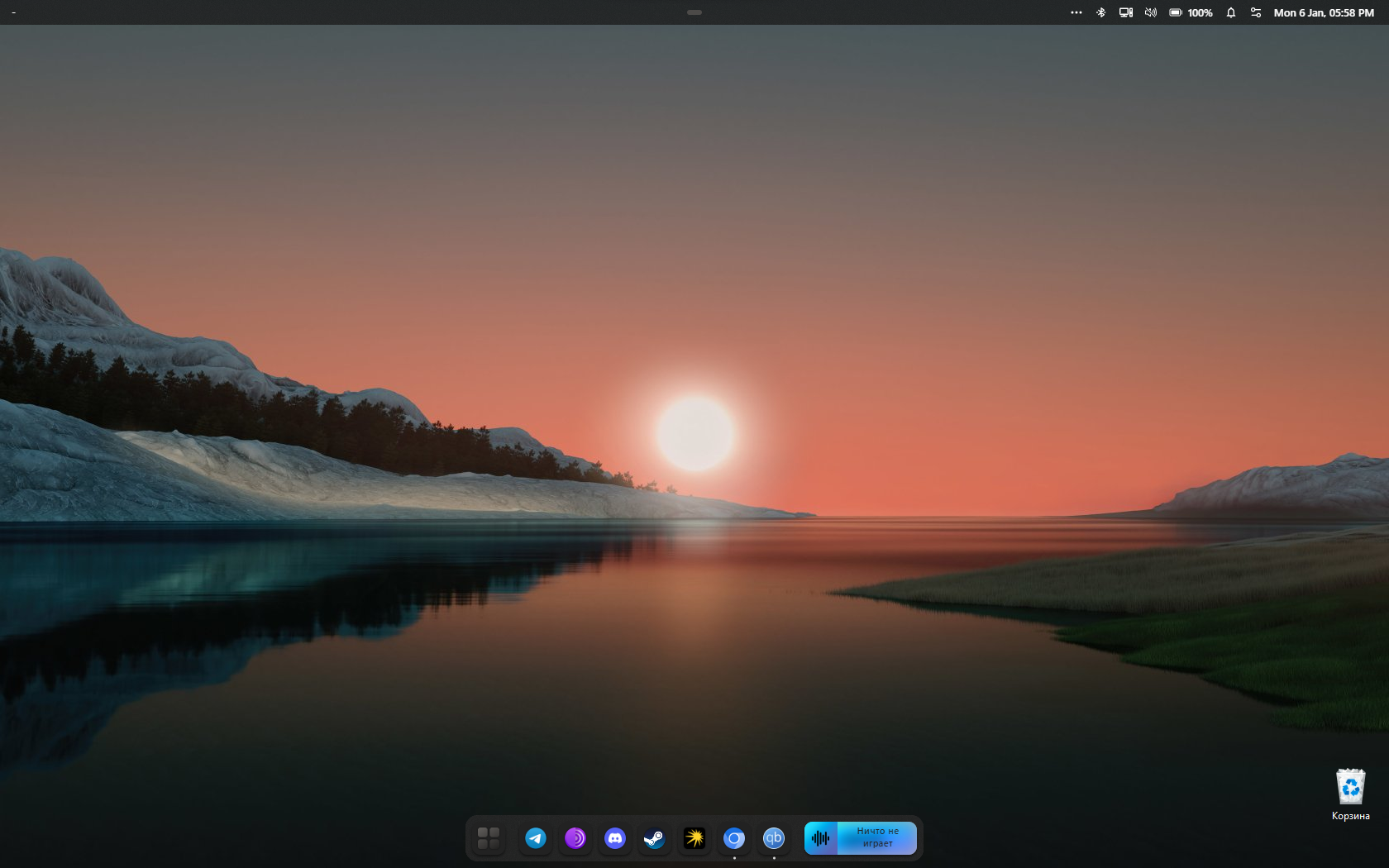The width and height of the screenshot is (1389, 868).
Task: Open the Корзина recycle bin icon
Action: coord(1351,787)
